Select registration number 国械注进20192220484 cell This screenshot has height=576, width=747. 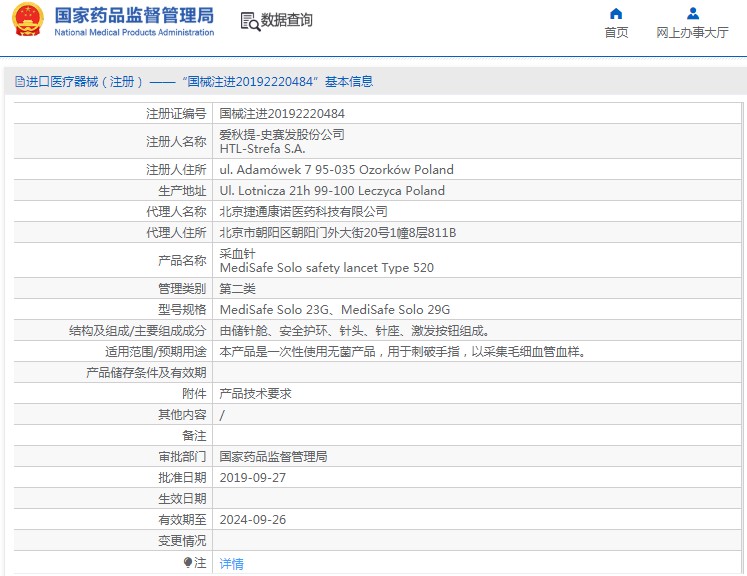coord(282,114)
